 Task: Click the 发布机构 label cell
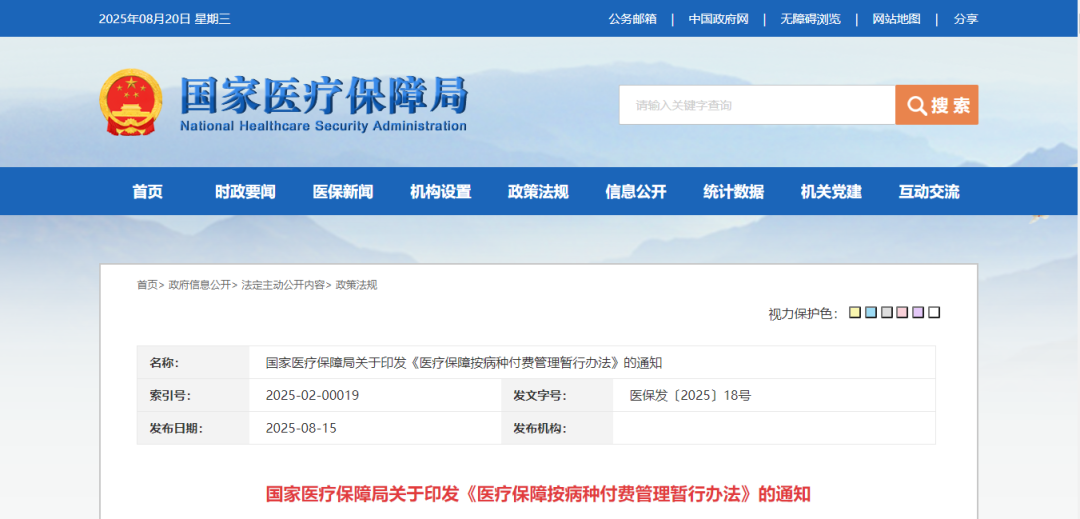click(557, 428)
